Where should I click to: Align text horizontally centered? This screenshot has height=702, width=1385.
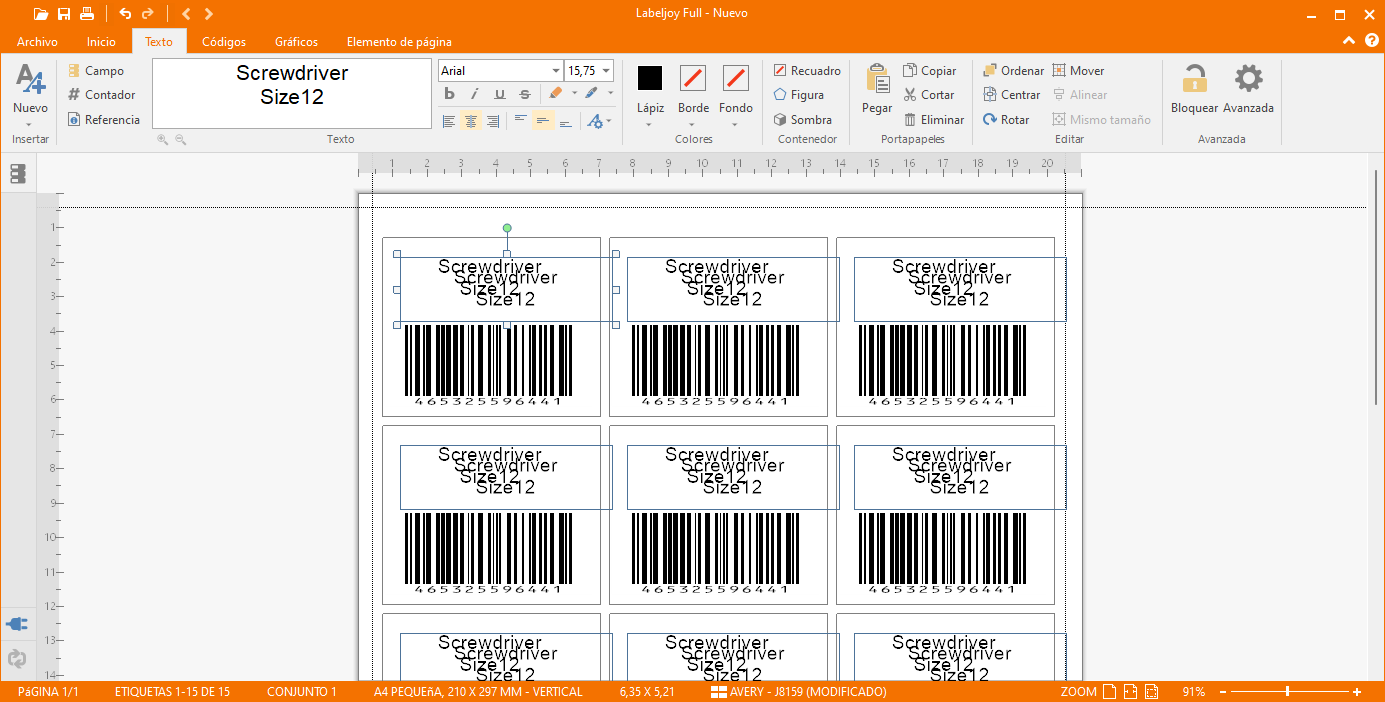(x=470, y=121)
